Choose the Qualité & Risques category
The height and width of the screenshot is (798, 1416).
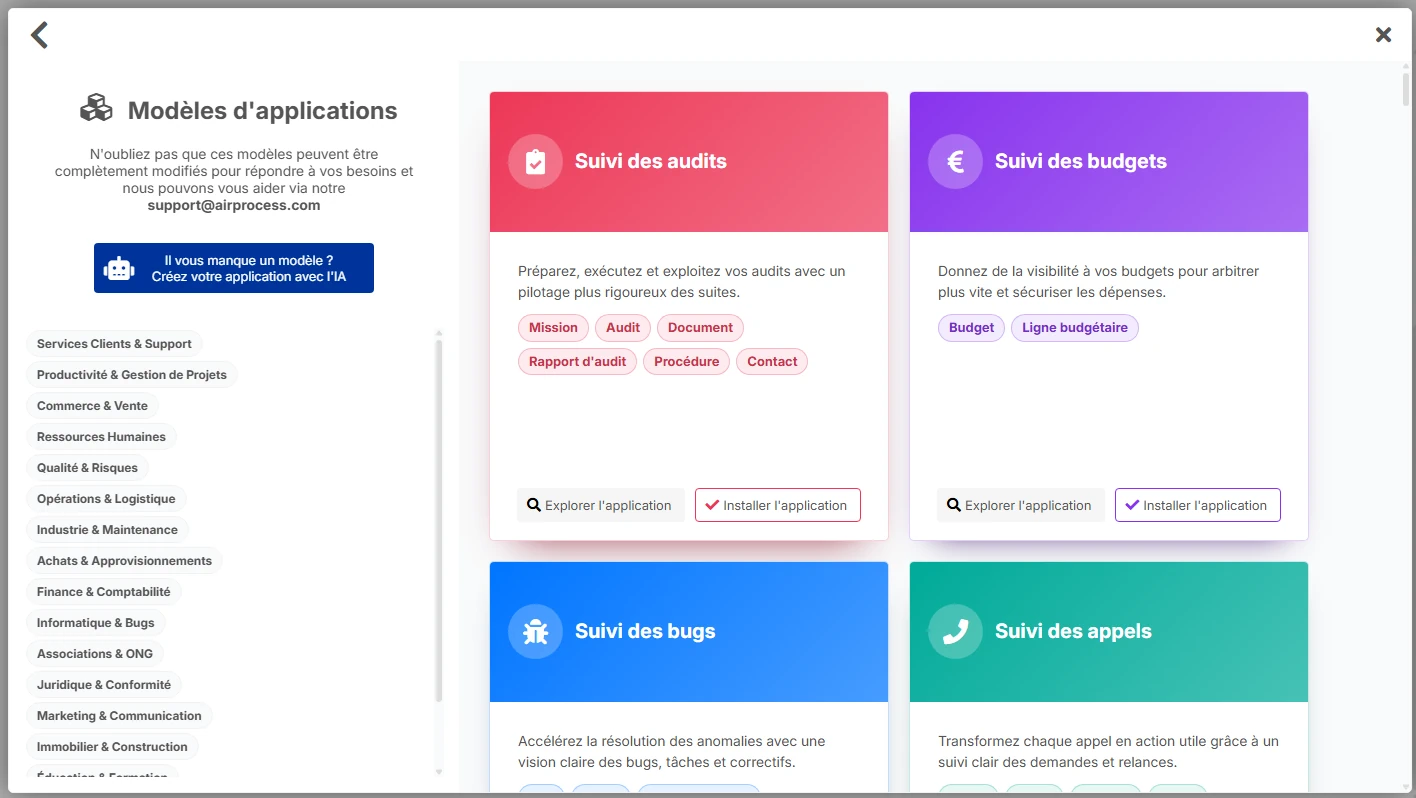[87, 468]
